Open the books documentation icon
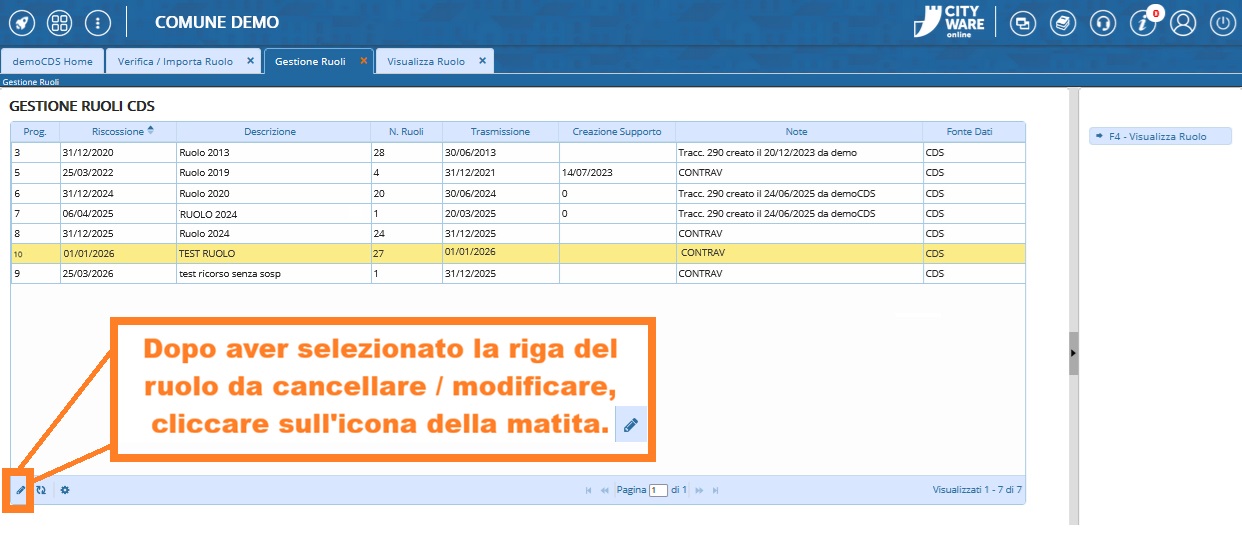This screenshot has width=1242, height=544. pos(1063,23)
